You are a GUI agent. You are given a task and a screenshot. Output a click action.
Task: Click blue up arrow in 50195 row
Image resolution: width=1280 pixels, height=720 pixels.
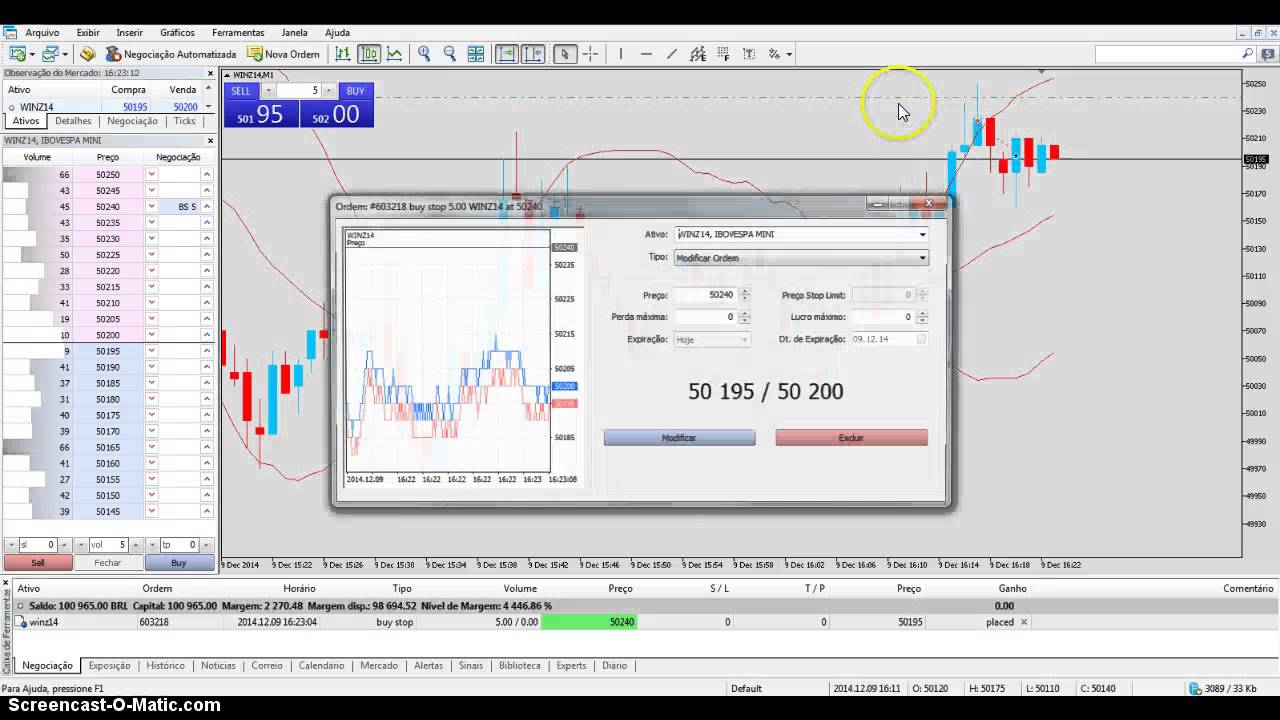pyautogui.click(x=207, y=351)
